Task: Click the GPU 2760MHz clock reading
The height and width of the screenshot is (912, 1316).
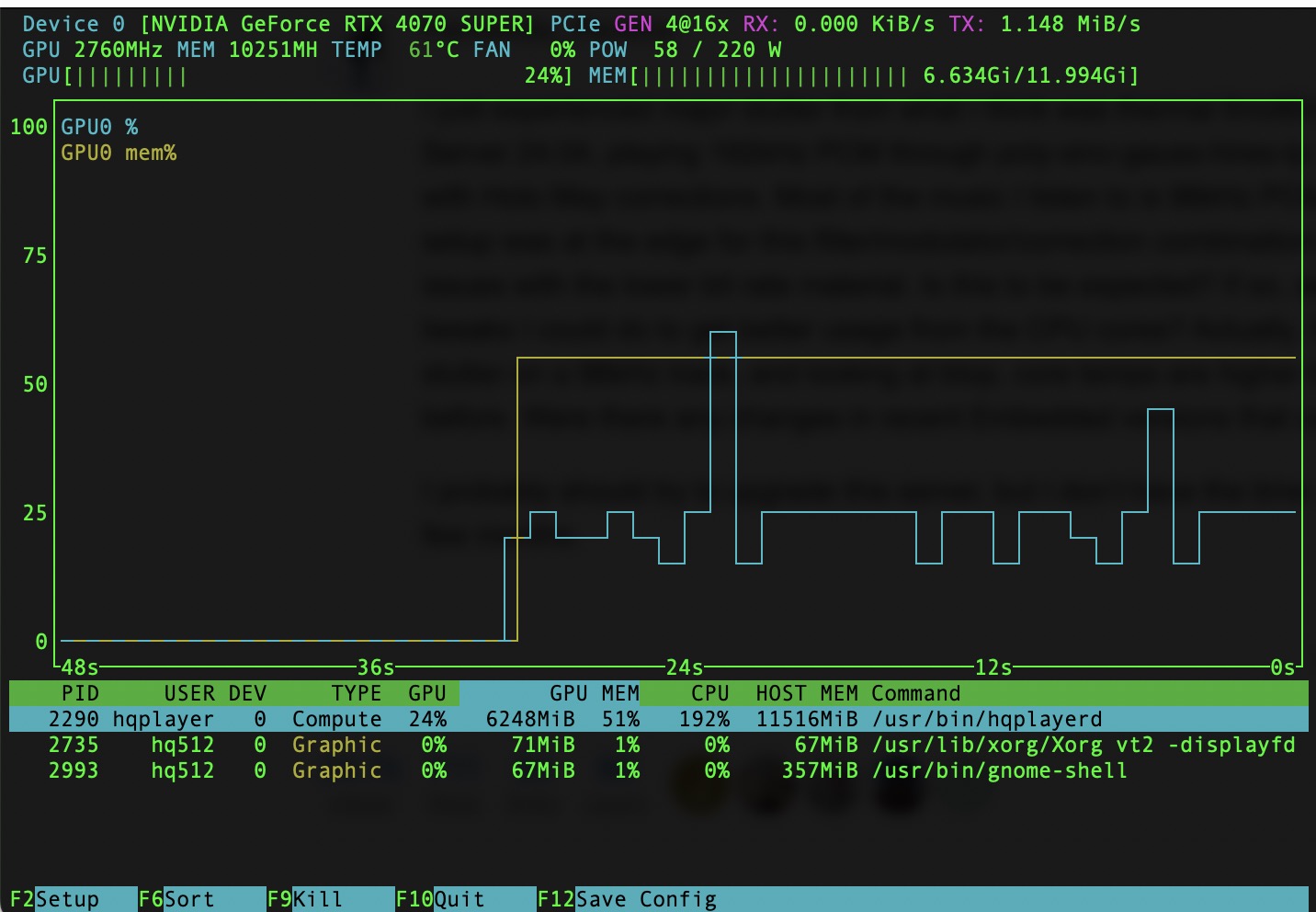Action: [93, 50]
